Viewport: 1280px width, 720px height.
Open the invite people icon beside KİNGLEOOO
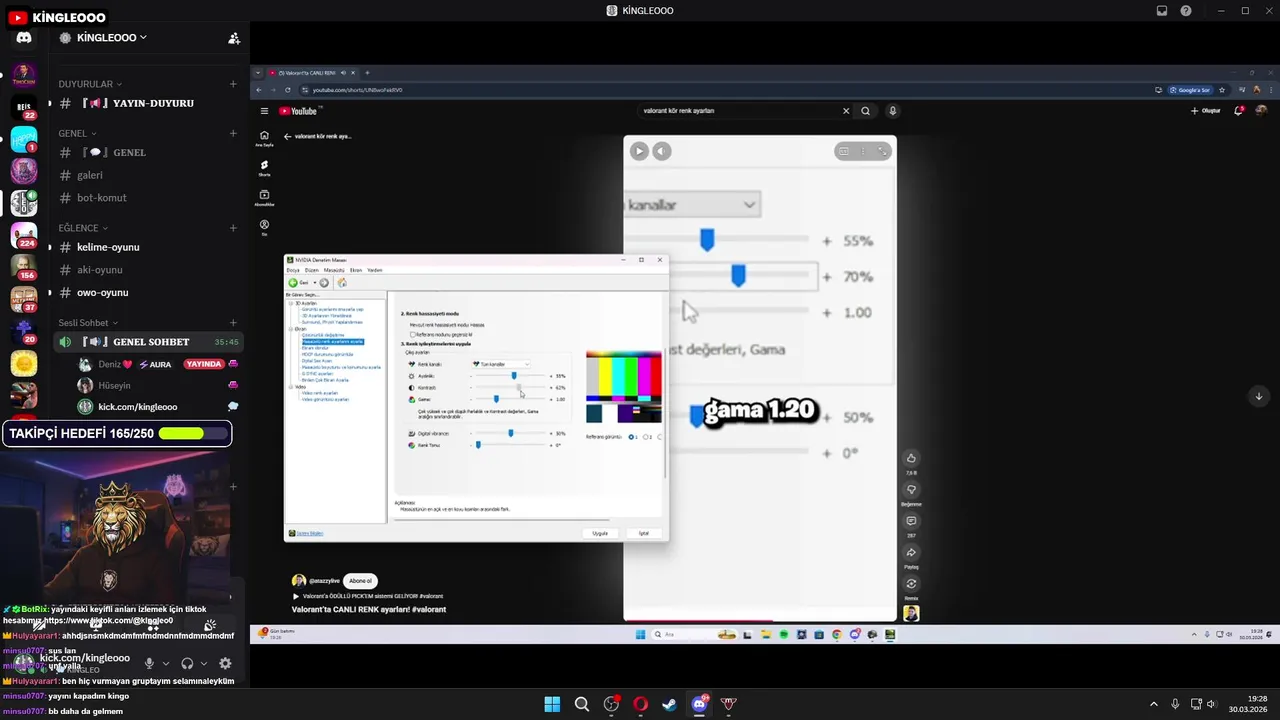pos(234,38)
